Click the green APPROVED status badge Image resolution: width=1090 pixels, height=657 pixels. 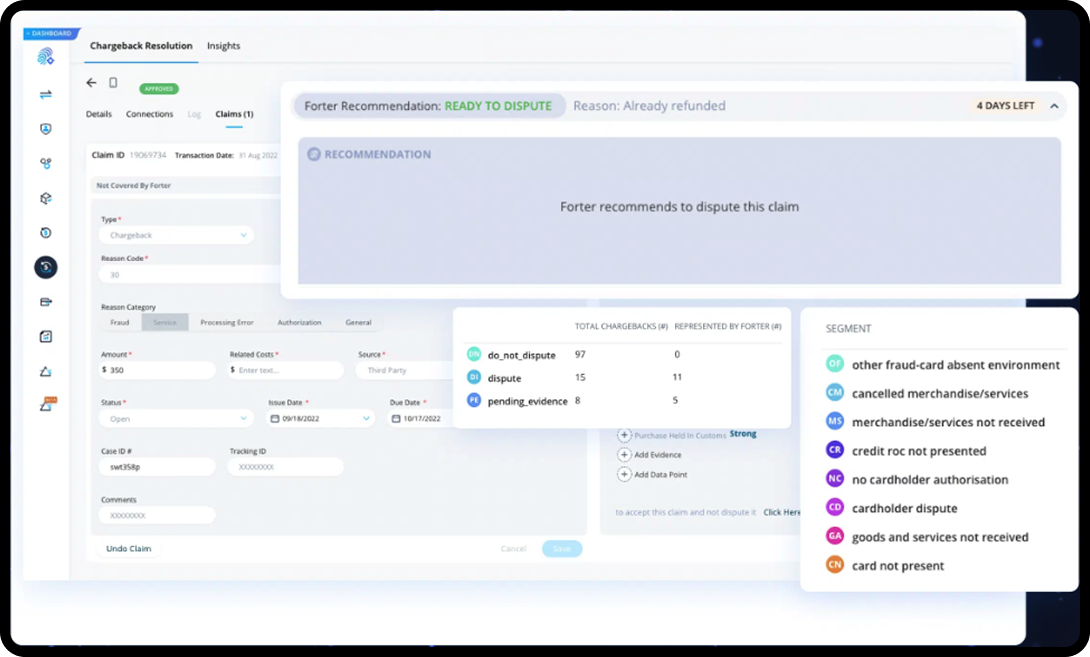158,89
